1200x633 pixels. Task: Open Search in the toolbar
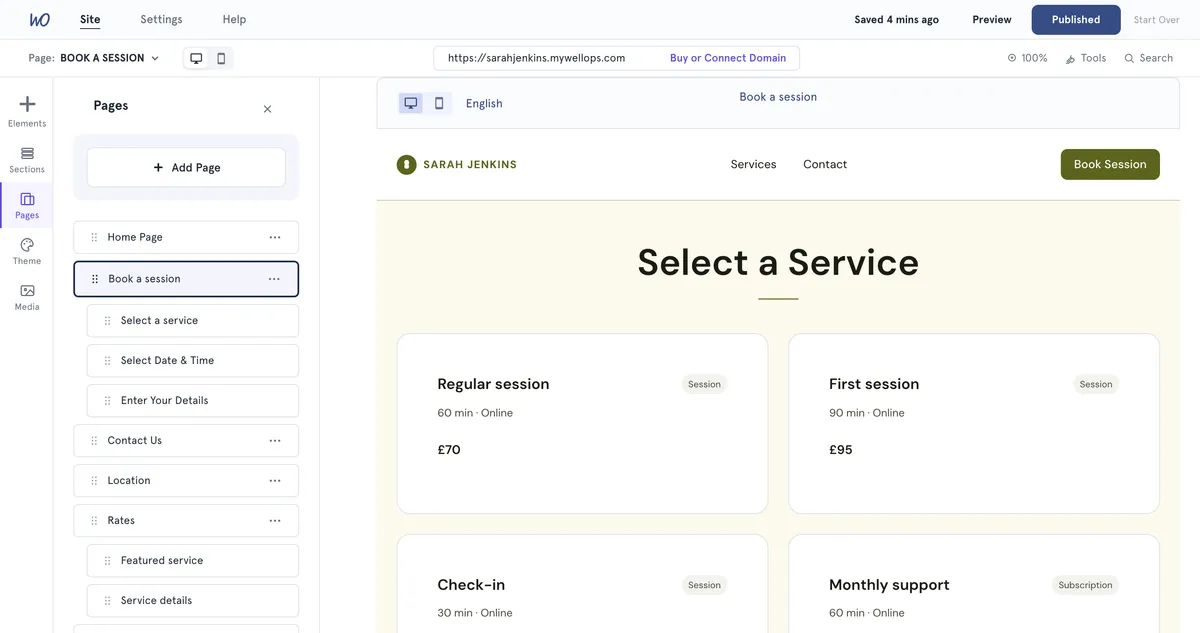(x=1149, y=58)
